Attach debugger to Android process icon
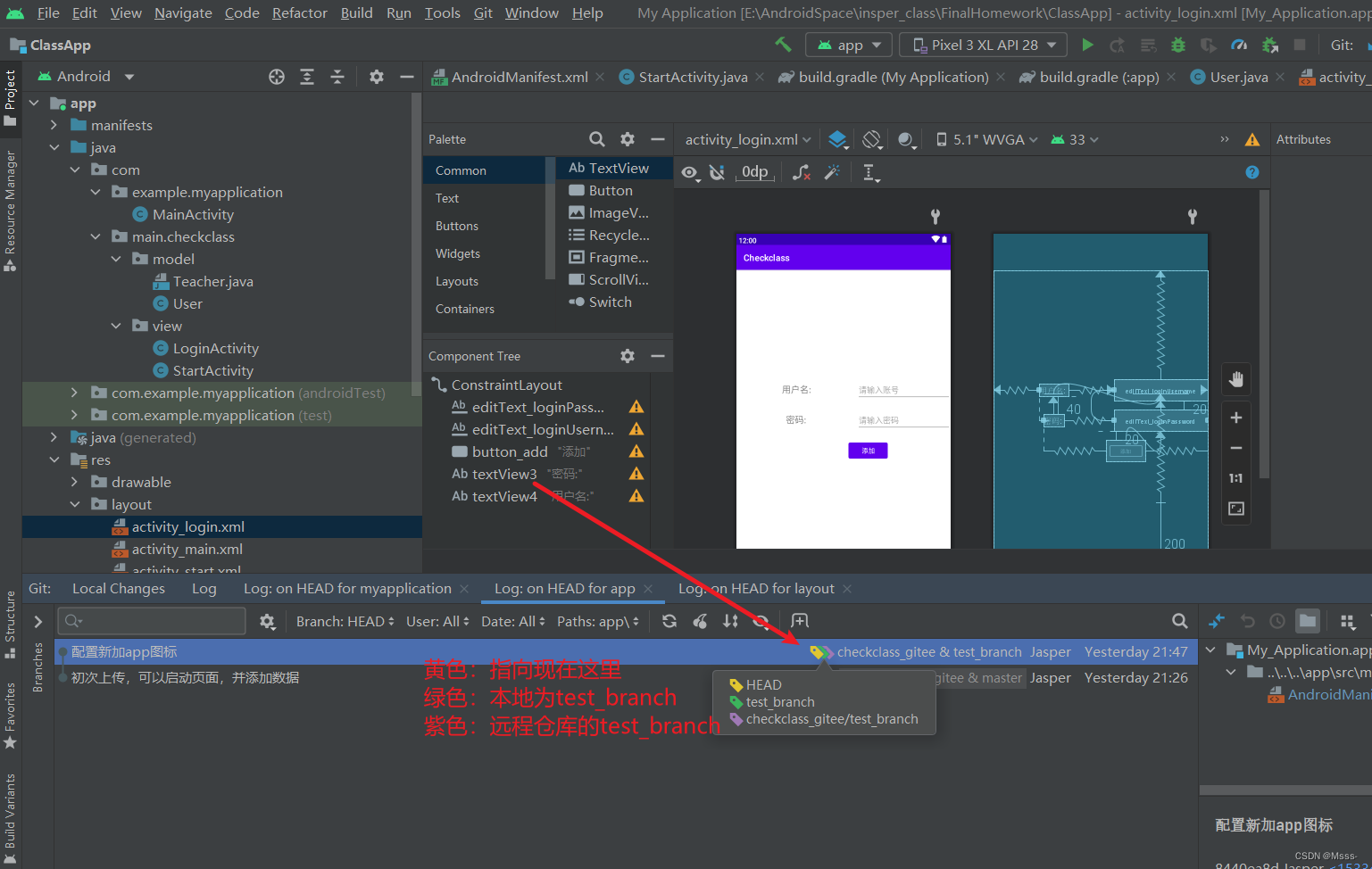 point(1270,45)
